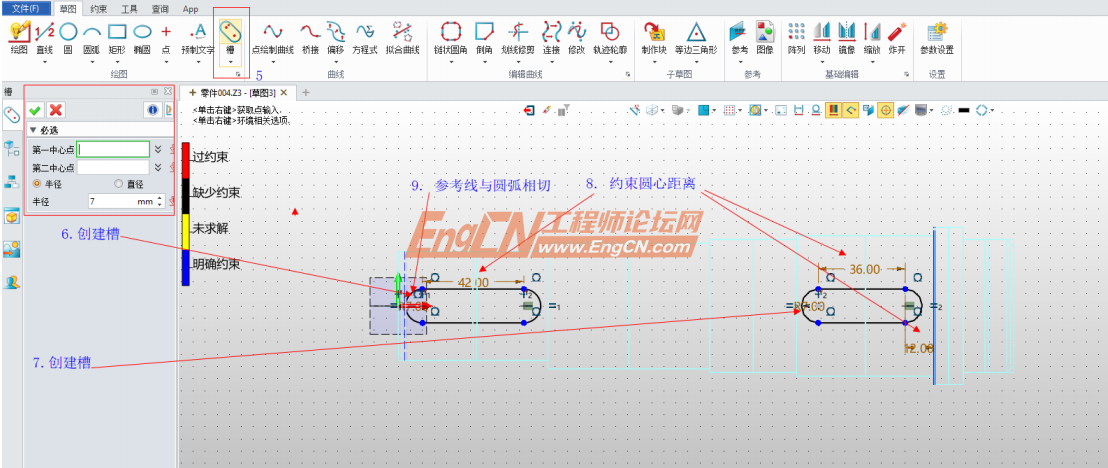Screen dimensions: 1108x468
Task: Select the 预制文字 (Text) tool
Action: coord(198,37)
